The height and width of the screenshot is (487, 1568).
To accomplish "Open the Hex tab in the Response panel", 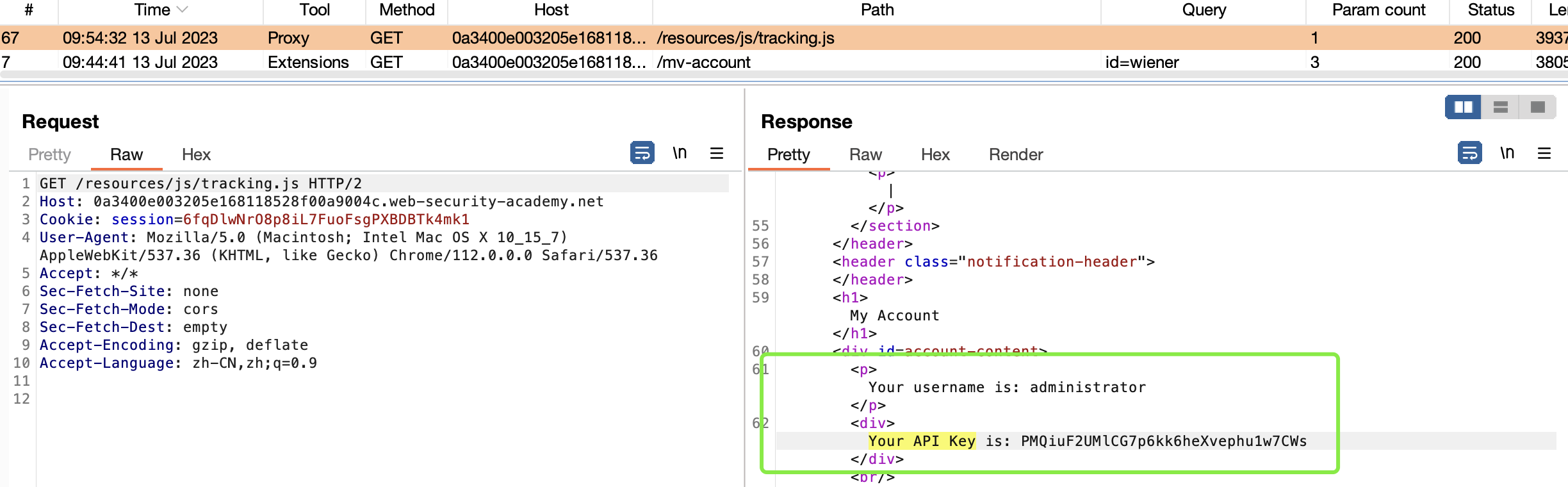I will tap(935, 154).
